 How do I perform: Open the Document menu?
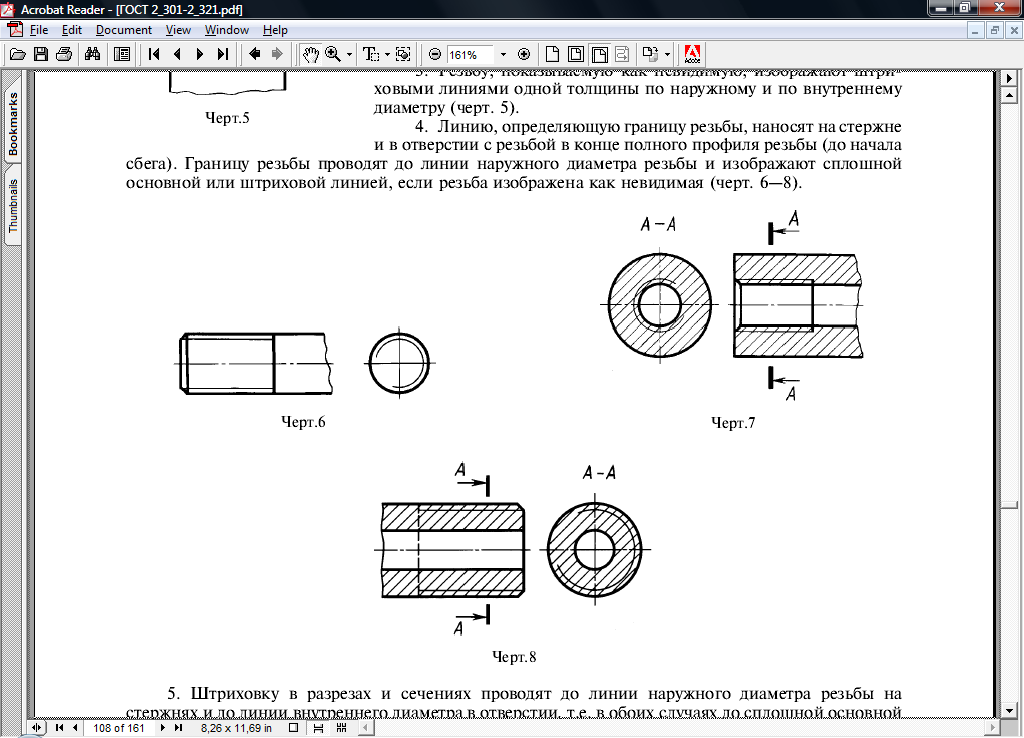[x=124, y=30]
